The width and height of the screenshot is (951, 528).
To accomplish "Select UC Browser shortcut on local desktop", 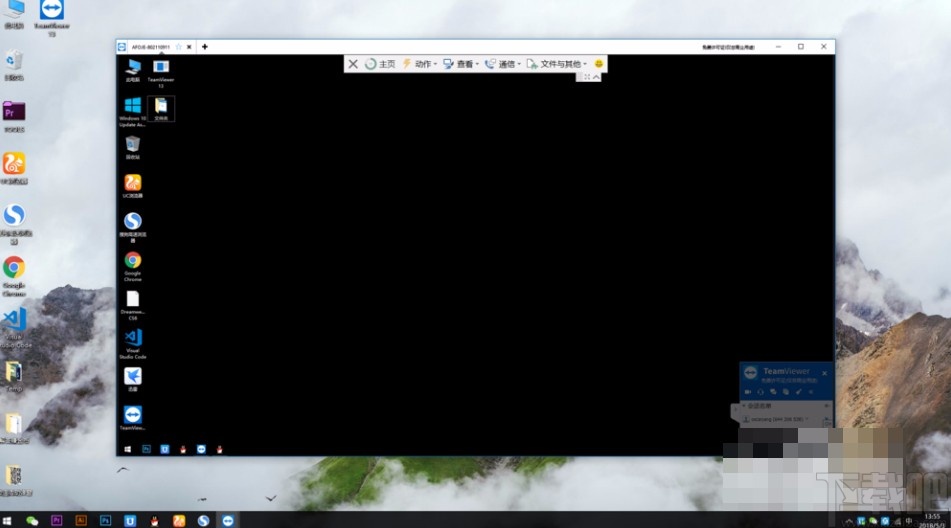I will click(x=14, y=168).
